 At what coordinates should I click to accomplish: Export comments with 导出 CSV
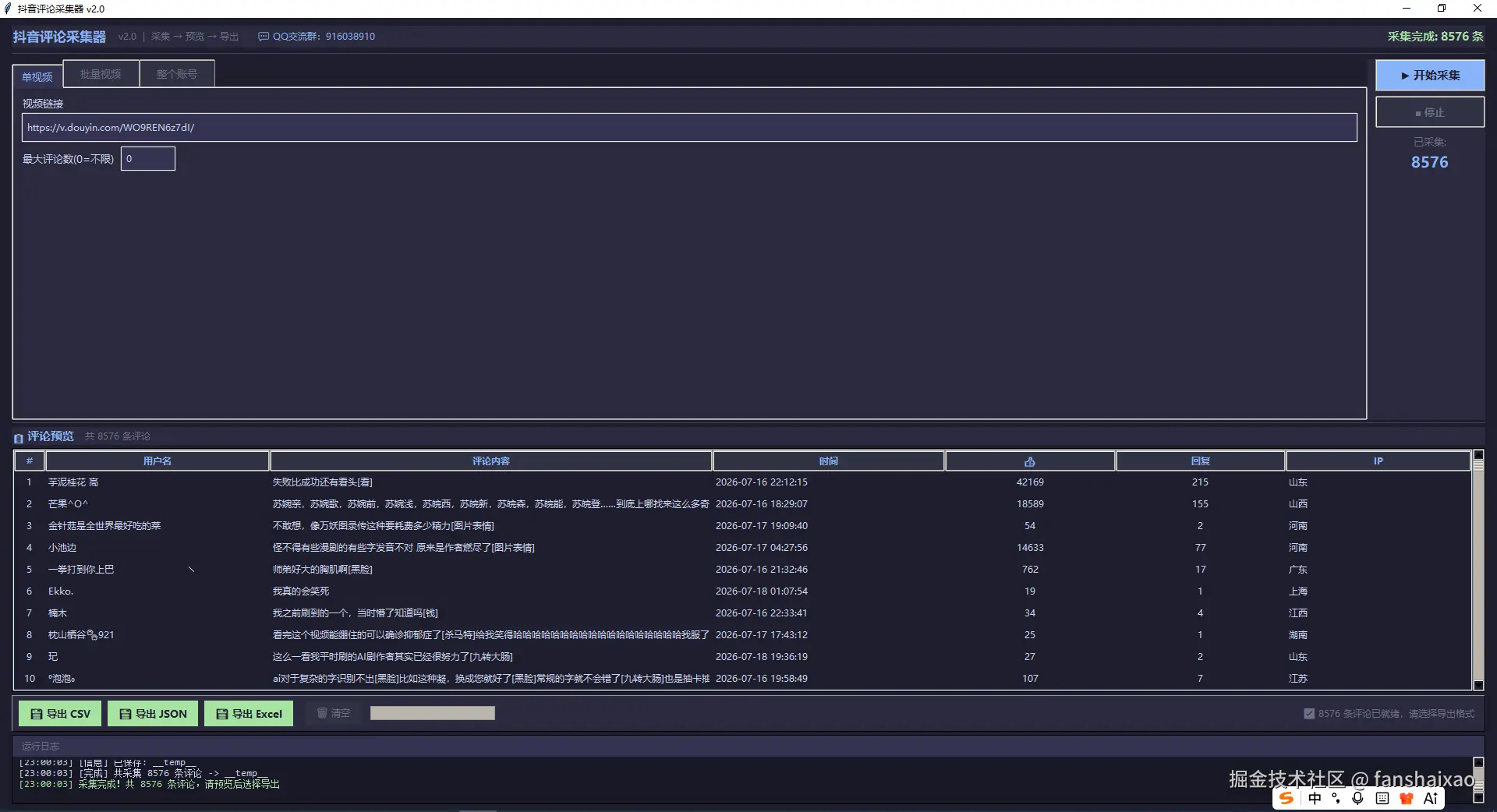60,714
